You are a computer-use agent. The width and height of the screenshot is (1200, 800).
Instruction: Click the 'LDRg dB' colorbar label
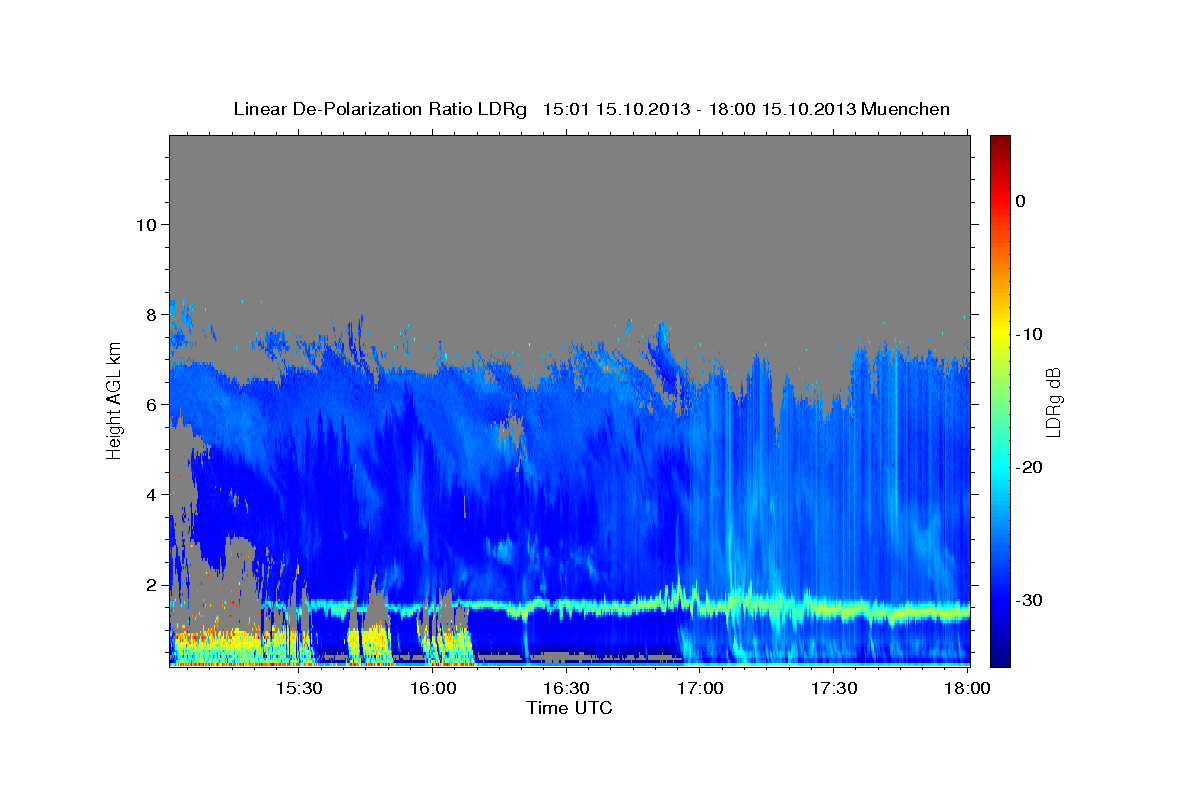click(1053, 402)
